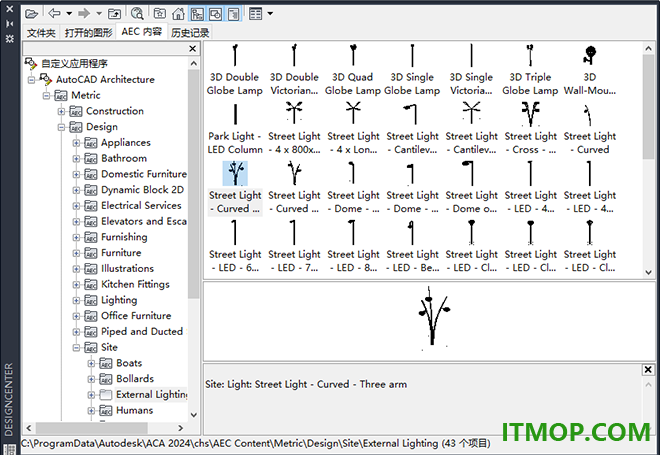Select Dynamic Block 2D folder
This screenshot has width=660, height=455.
pyautogui.click(x=142, y=190)
